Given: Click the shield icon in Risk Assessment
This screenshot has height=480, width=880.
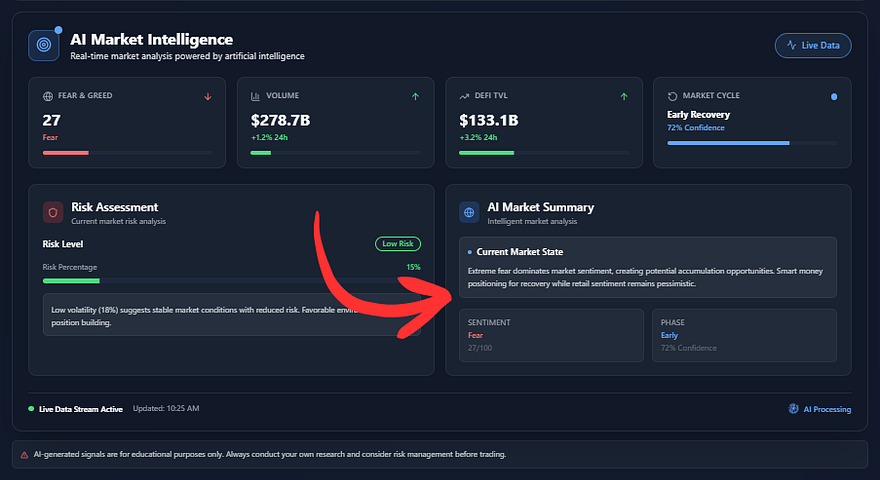Looking at the screenshot, I should point(53,212).
